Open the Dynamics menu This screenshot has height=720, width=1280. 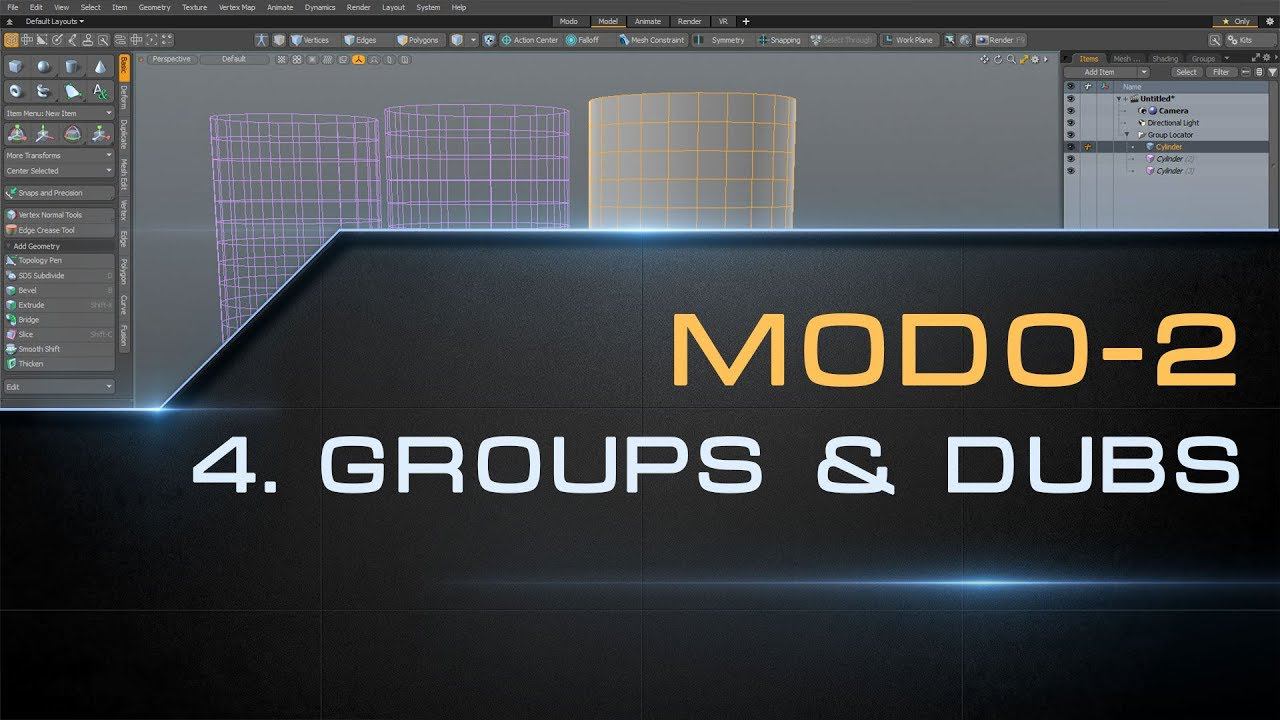click(x=320, y=7)
